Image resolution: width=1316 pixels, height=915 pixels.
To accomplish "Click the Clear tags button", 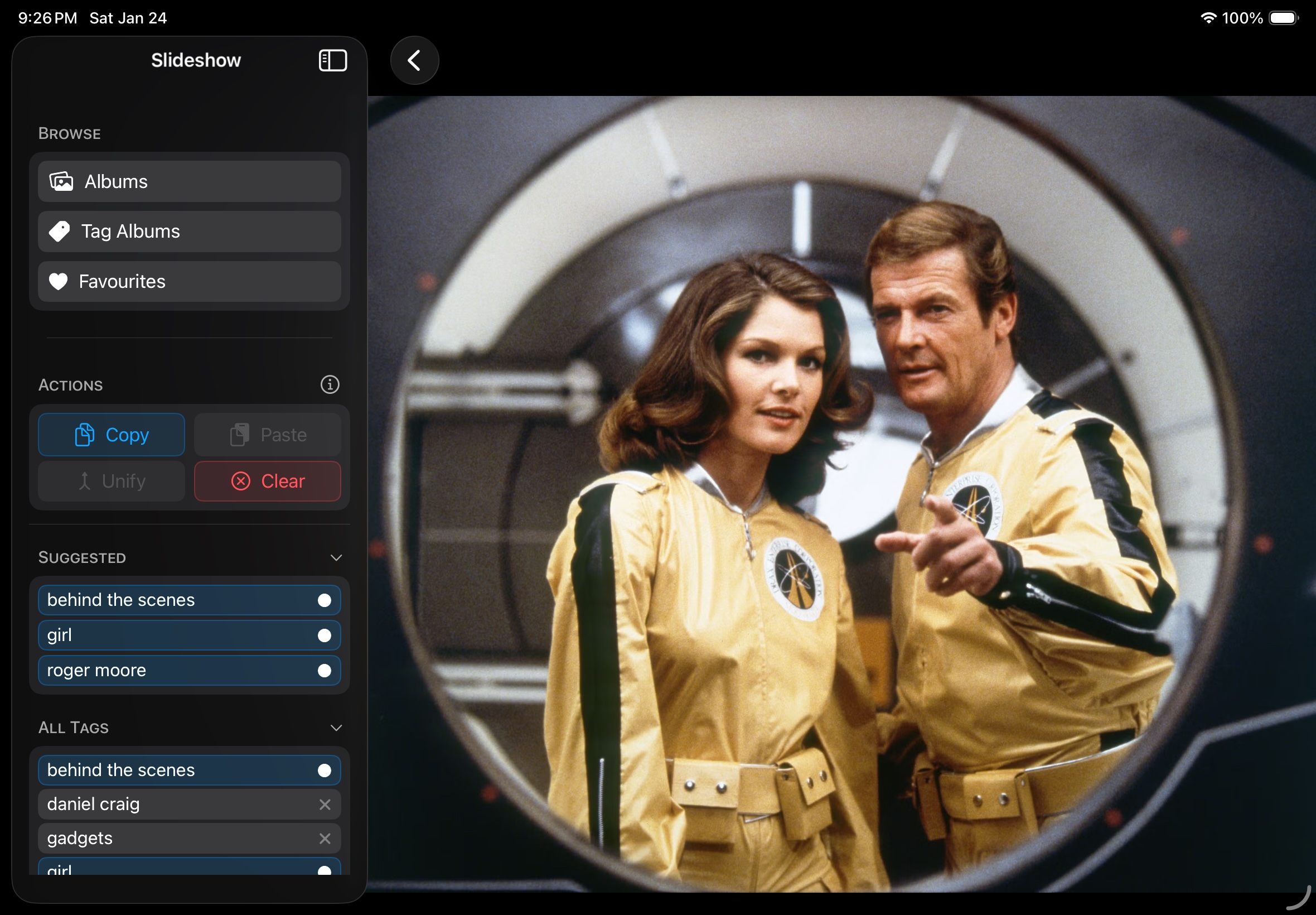I will [267, 481].
